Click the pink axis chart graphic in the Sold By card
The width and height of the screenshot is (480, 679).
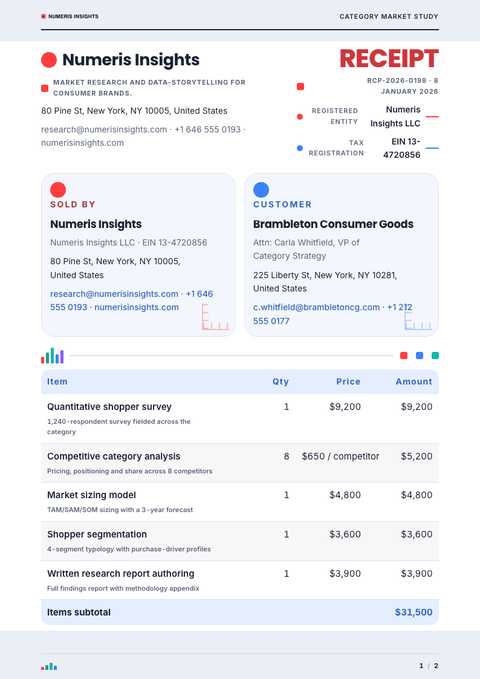pyautogui.click(x=215, y=317)
